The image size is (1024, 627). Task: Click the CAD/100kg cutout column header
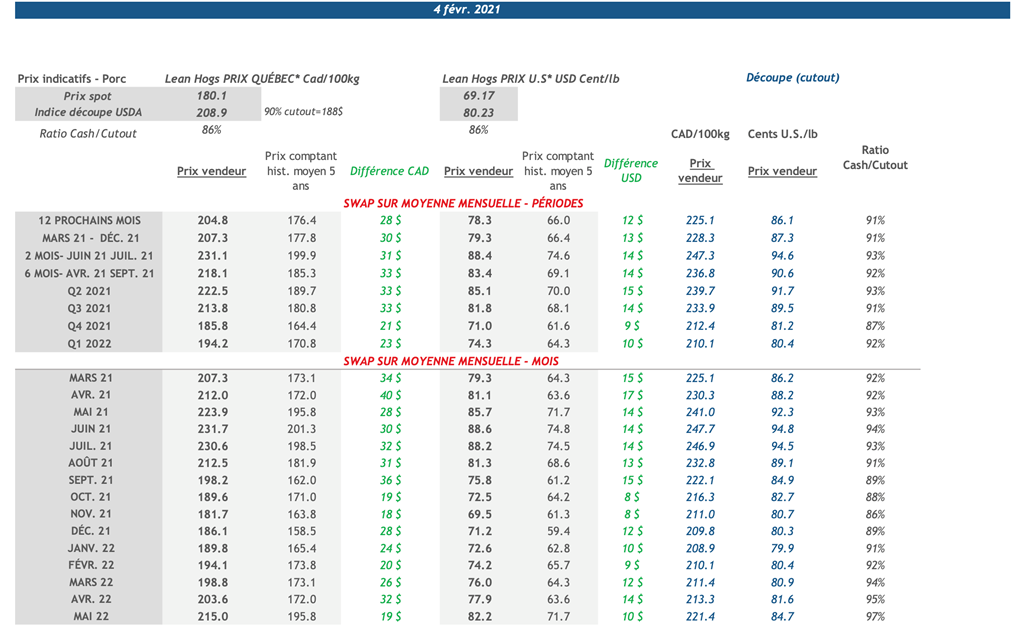point(700,135)
